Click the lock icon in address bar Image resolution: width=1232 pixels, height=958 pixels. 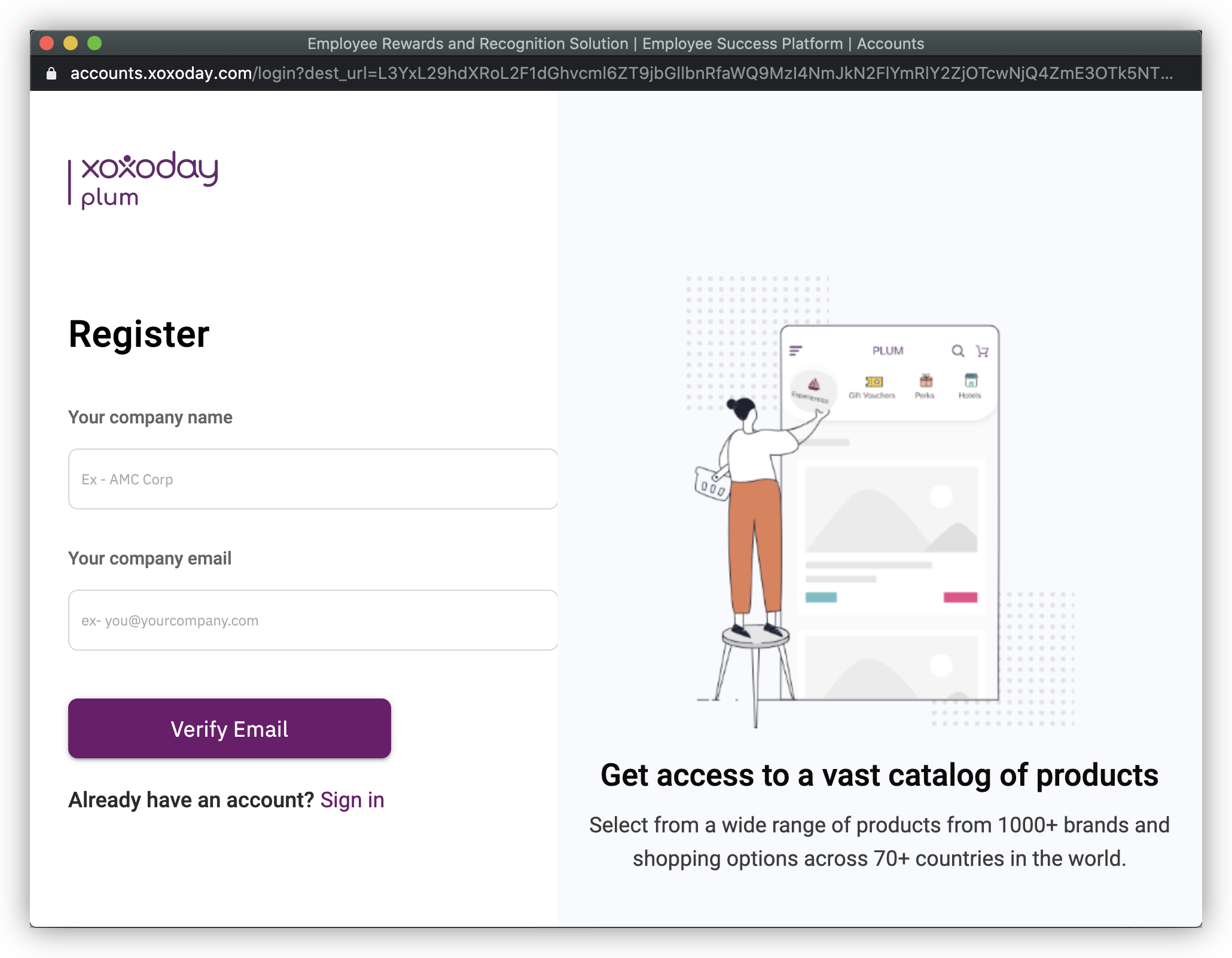[x=51, y=74]
